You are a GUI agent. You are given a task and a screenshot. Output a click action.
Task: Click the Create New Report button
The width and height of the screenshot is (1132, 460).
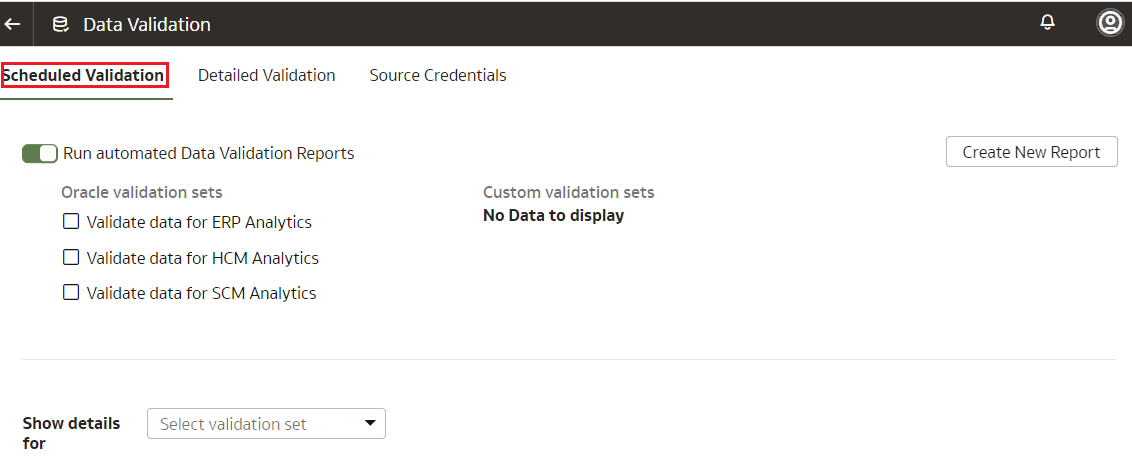click(1031, 152)
